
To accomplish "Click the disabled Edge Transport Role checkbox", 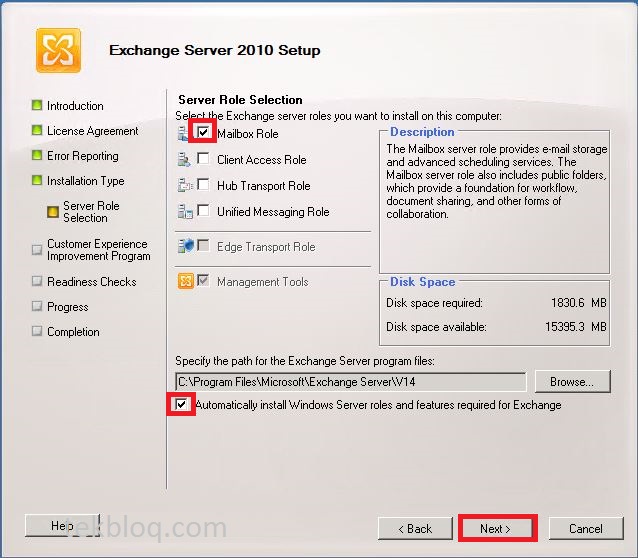I will pyautogui.click(x=203, y=245).
